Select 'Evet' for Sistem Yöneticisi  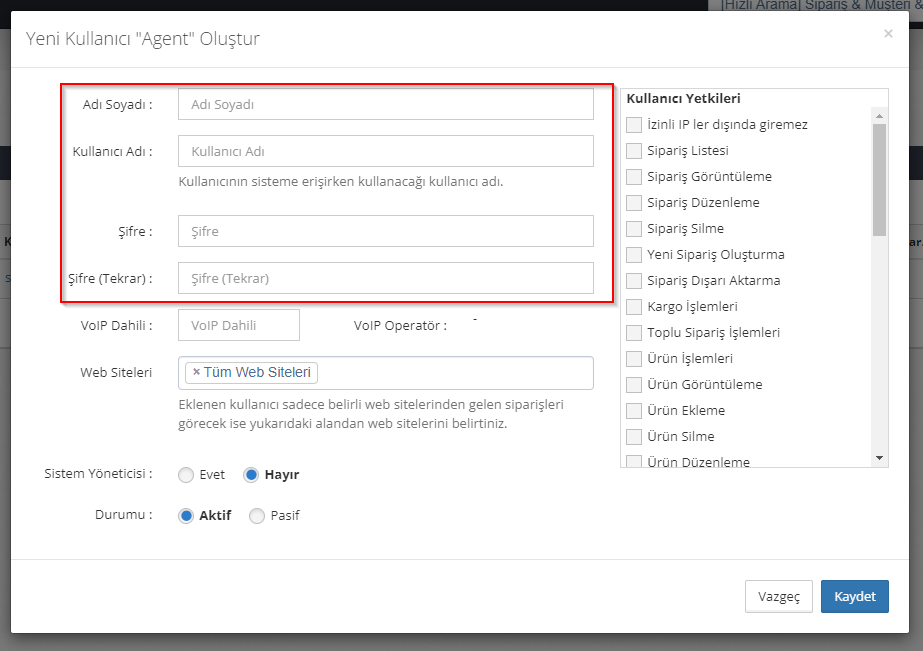[x=186, y=475]
